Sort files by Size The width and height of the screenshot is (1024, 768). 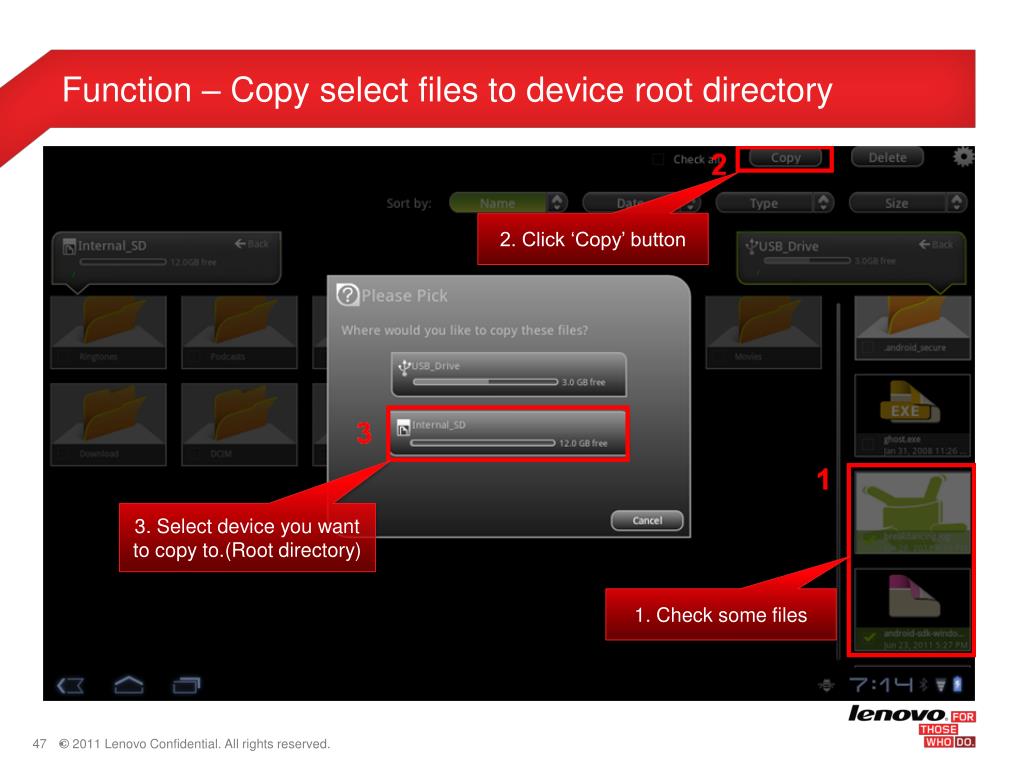point(898,202)
